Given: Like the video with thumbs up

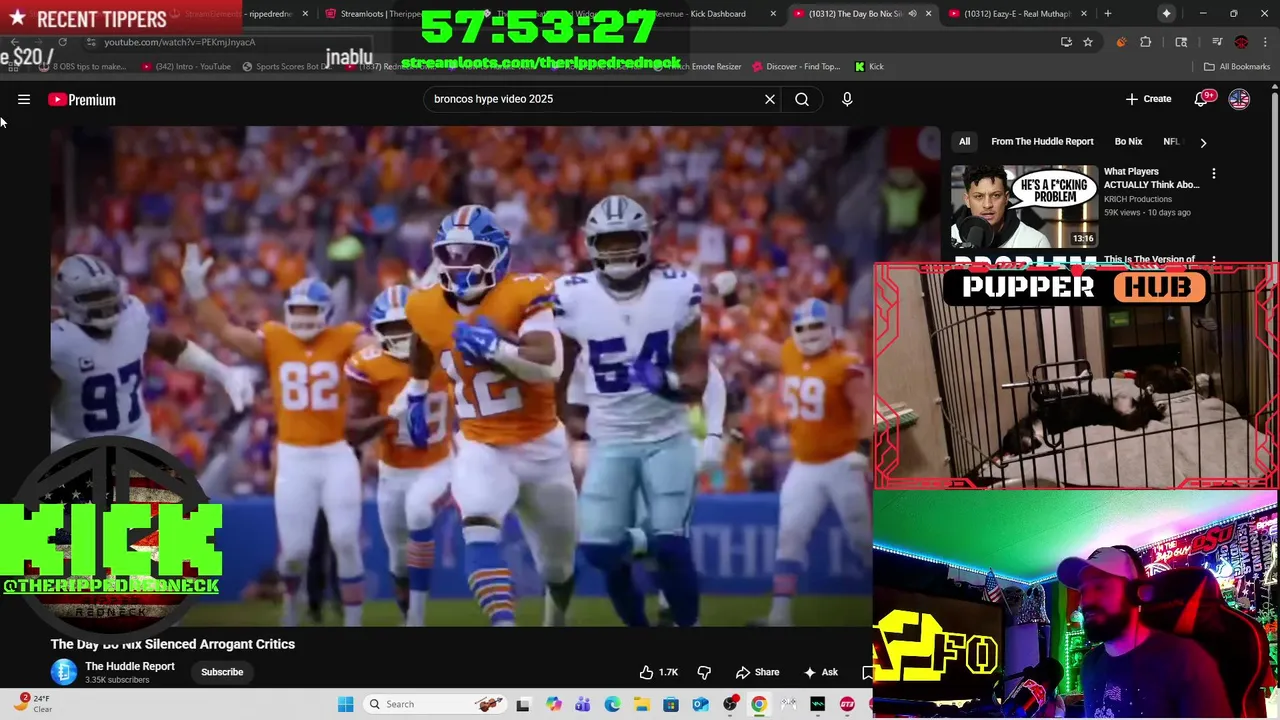Looking at the screenshot, I should tap(659, 672).
